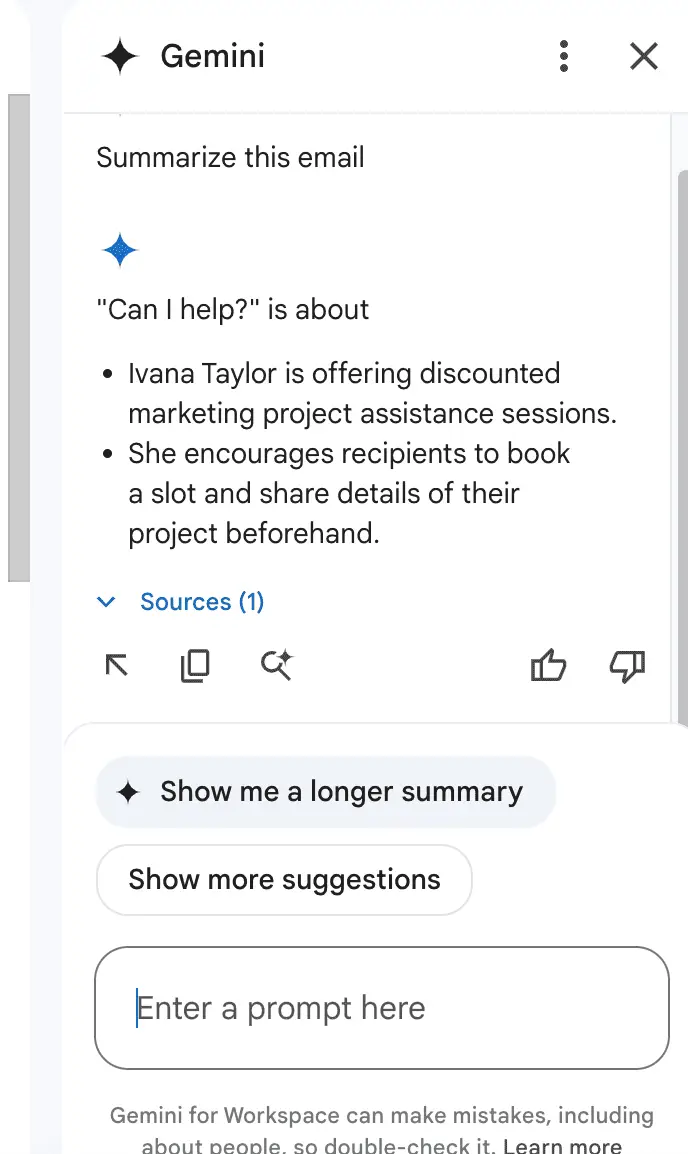This screenshot has width=688, height=1154.
Task: Open the three-dot overflow menu
Action: click(564, 57)
